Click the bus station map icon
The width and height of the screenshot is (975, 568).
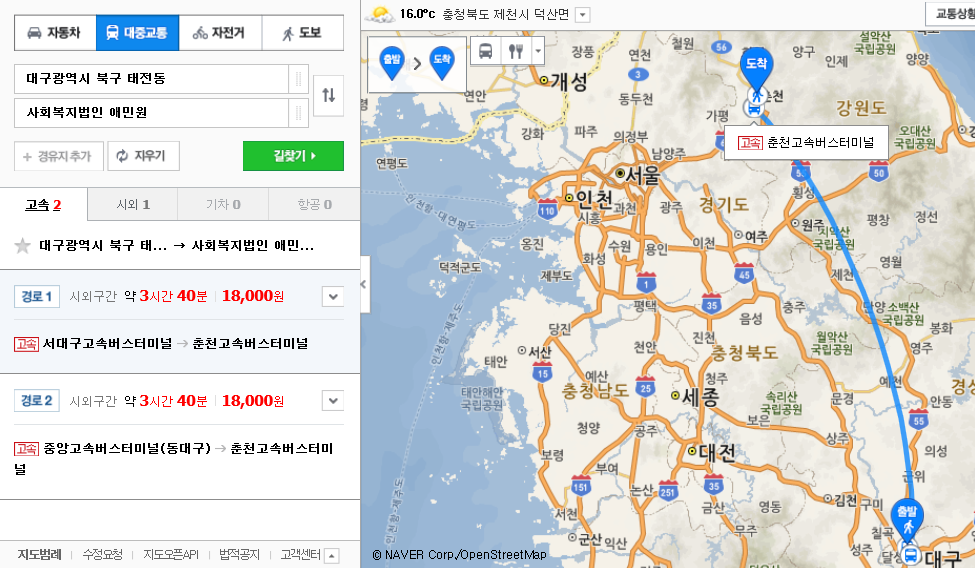point(486,51)
